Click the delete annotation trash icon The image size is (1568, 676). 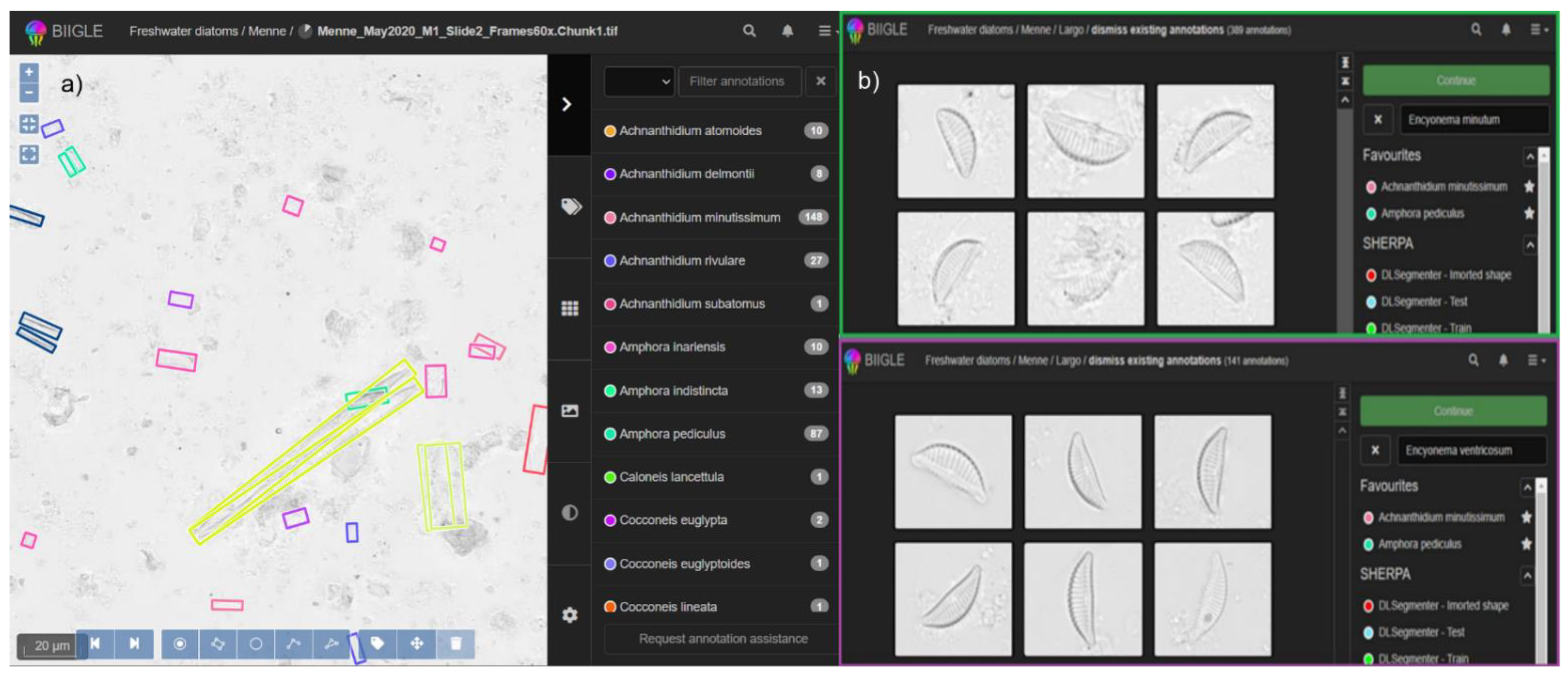pos(456,644)
